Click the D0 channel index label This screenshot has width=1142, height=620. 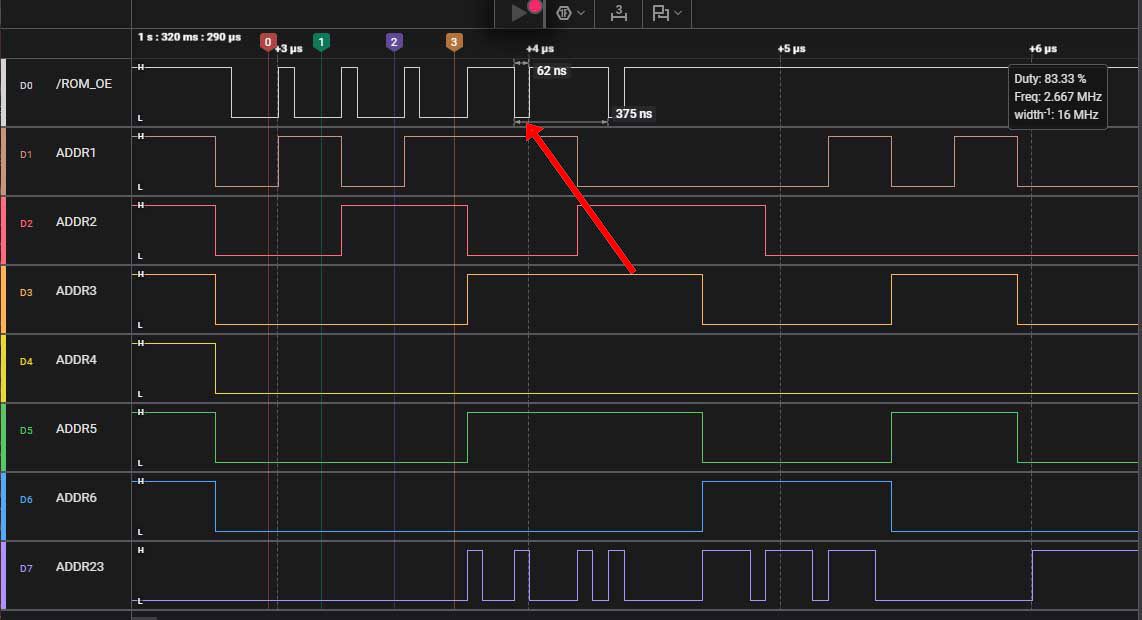tap(26, 85)
